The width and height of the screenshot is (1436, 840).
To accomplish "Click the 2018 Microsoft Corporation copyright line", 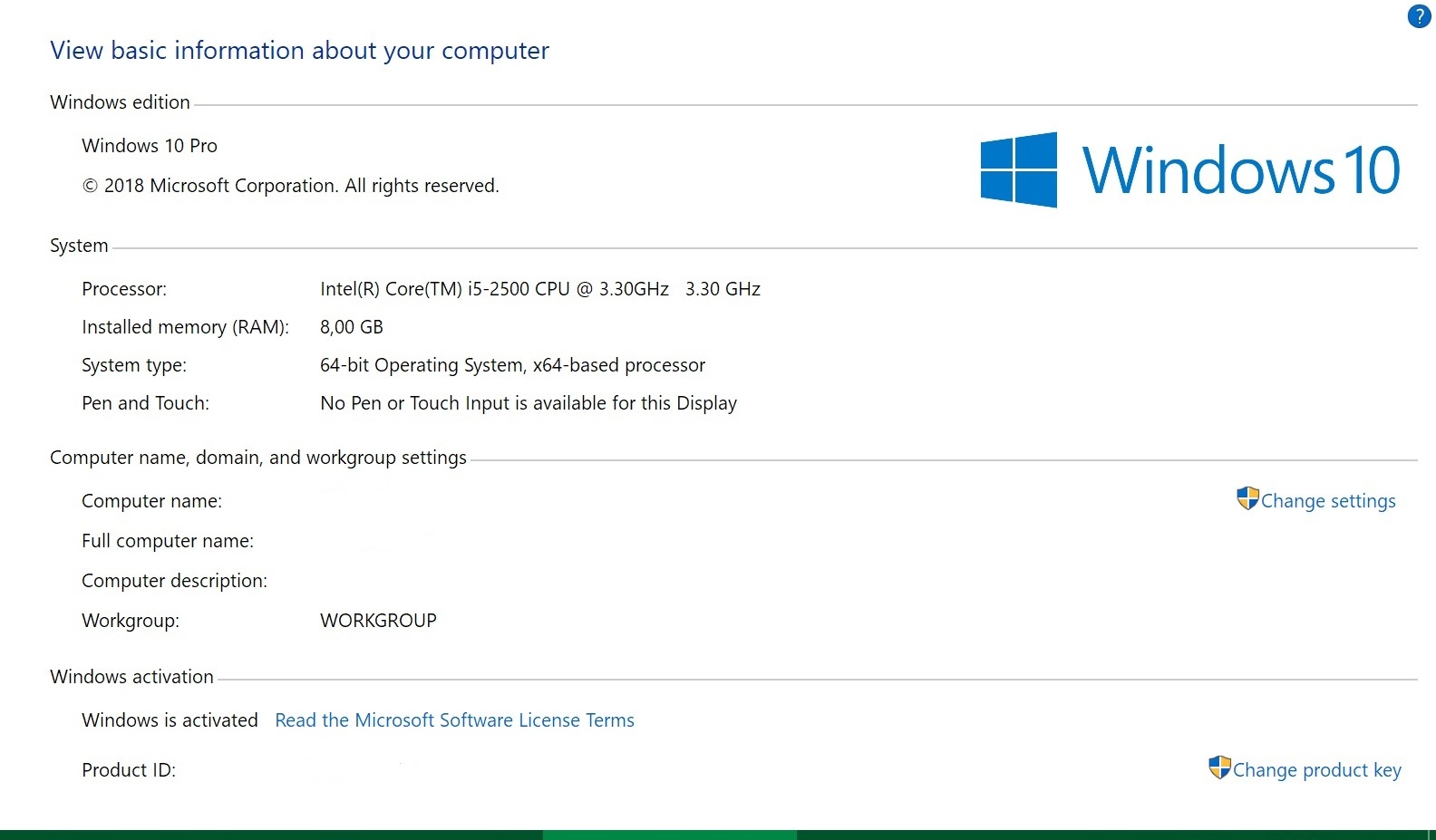I will (x=290, y=186).
